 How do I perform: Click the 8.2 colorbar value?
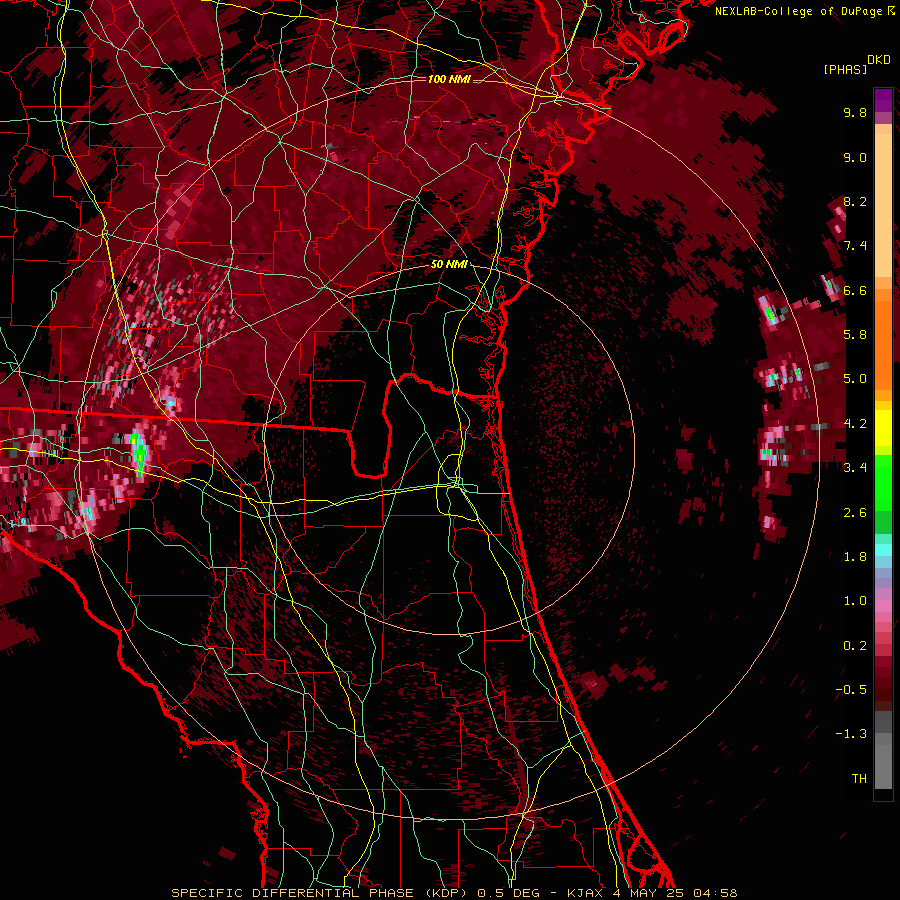pos(855,201)
